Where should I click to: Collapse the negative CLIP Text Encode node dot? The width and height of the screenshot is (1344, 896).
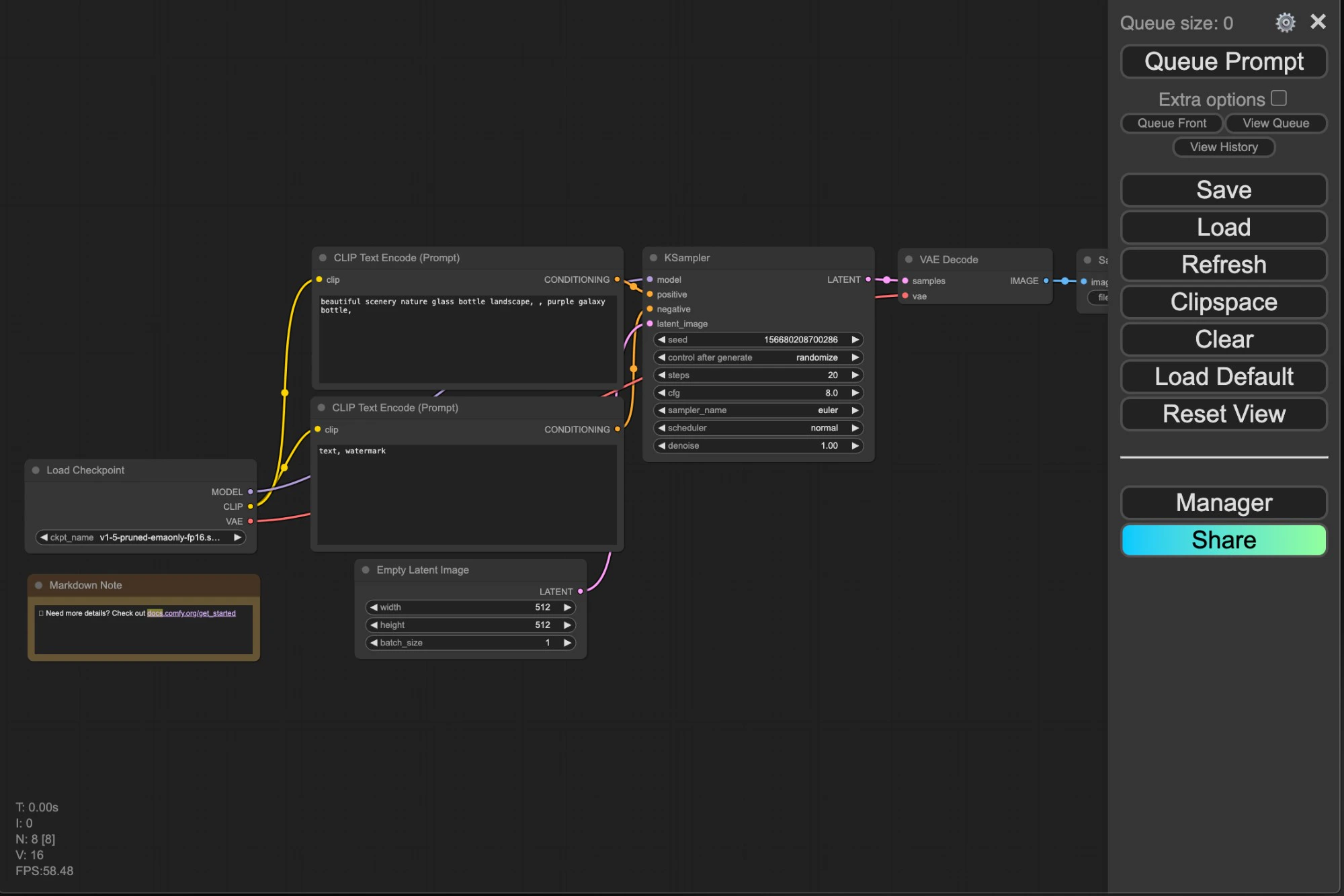pos(322,407)
